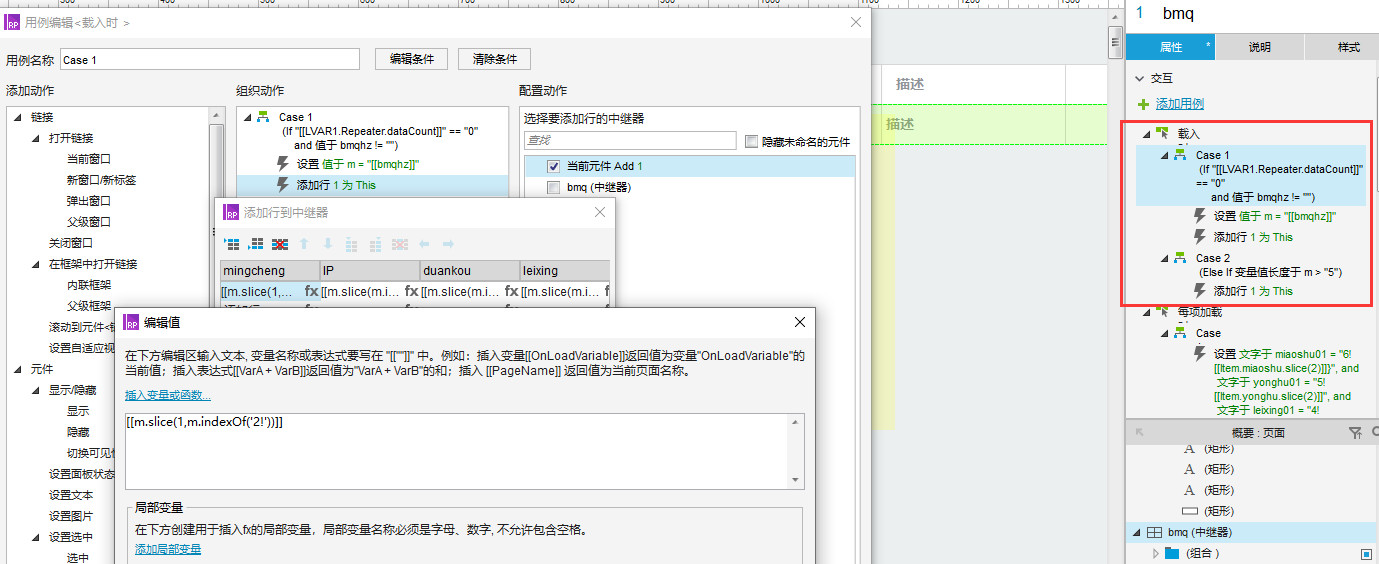Expand the (组合) folder in outline

1155,553
